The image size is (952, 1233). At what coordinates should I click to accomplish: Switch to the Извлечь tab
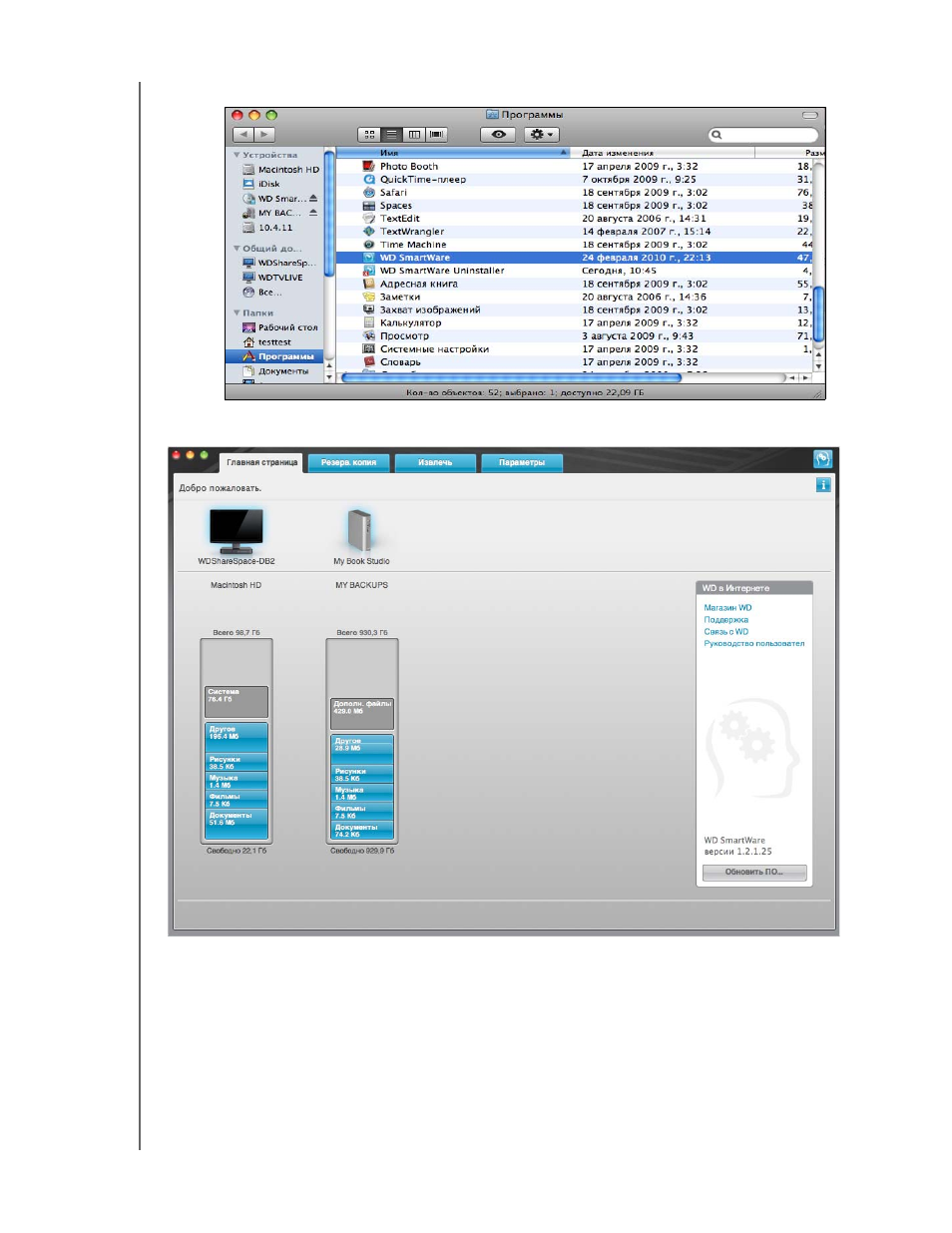pos(435,462)
